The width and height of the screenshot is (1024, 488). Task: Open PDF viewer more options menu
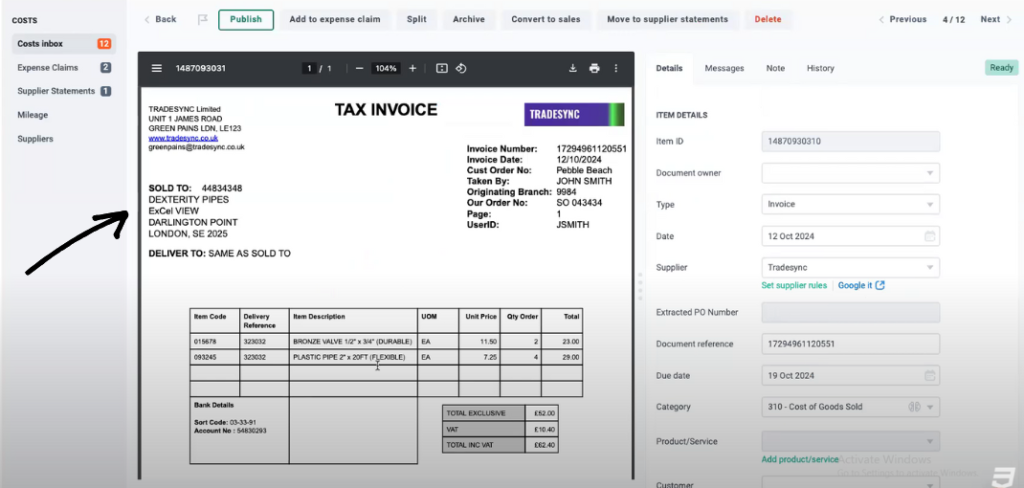[616, 68]
